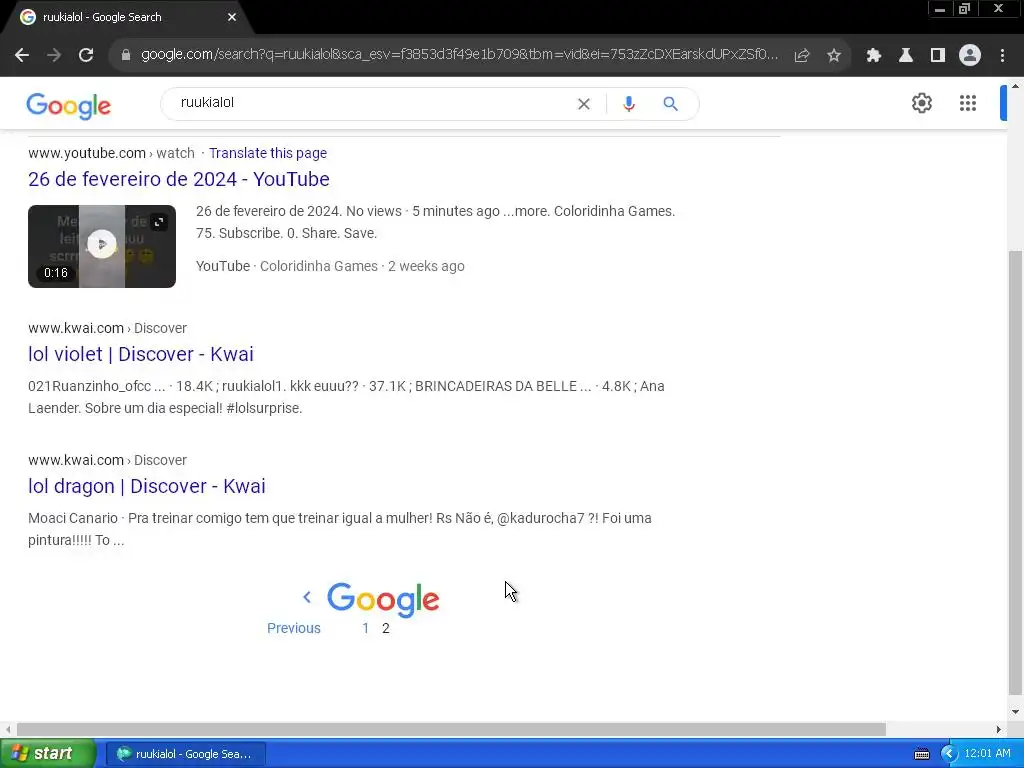The image size is (1024, 768).
Task: Expand hidden tray icons arrow
Action: pyautogui.click(x=949, y=754)
